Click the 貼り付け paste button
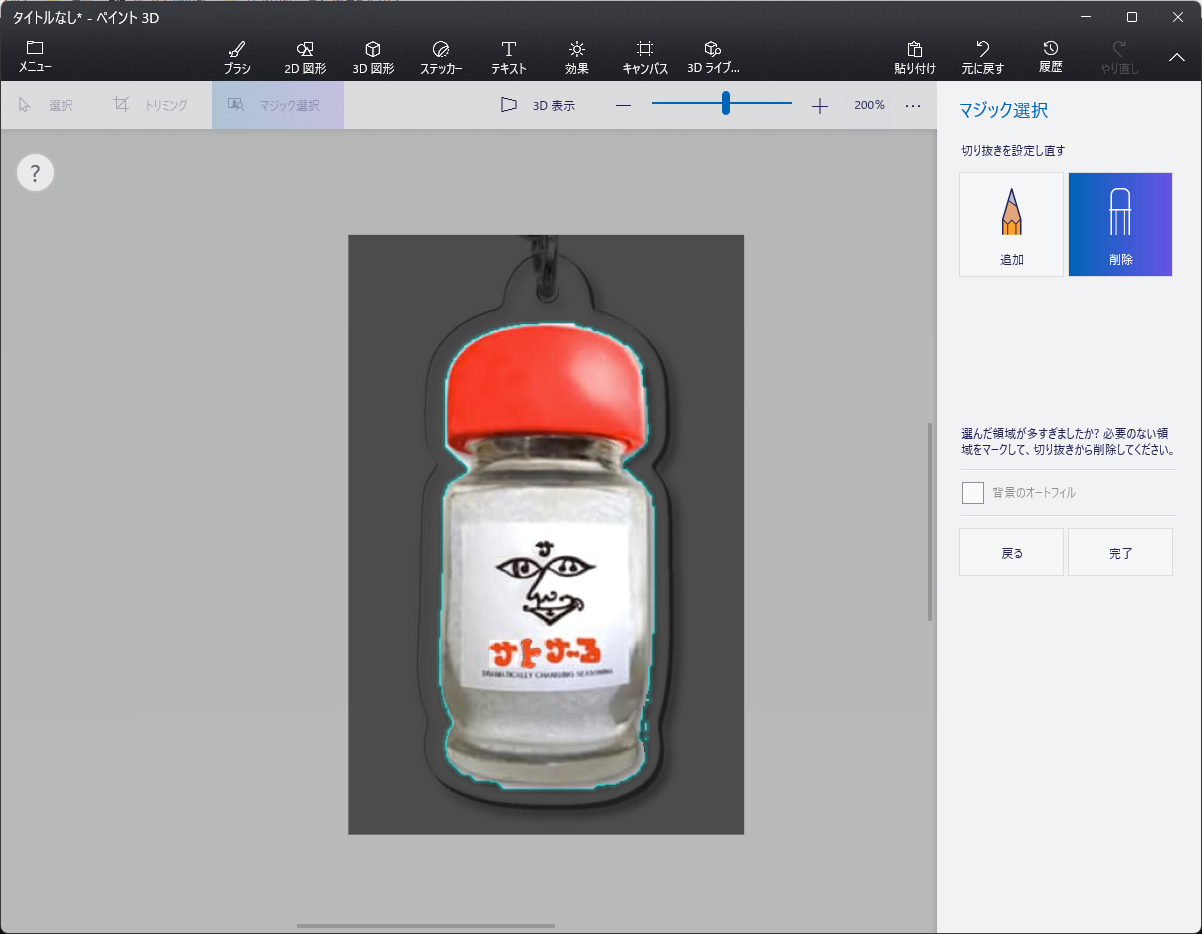This screenshot has height=934, width=1202. click(x=914, y=57)
